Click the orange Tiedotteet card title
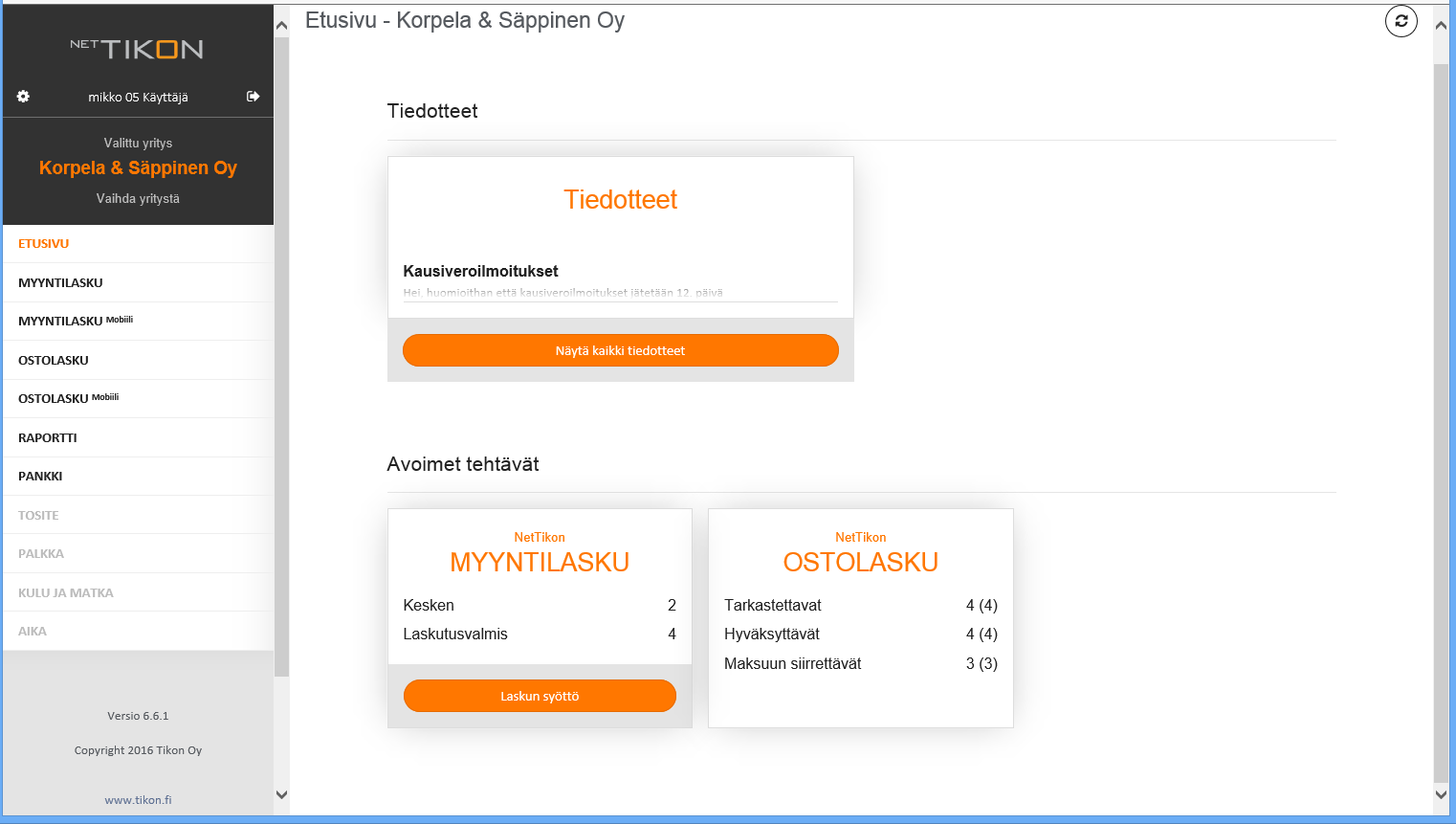 click(621, 199)
